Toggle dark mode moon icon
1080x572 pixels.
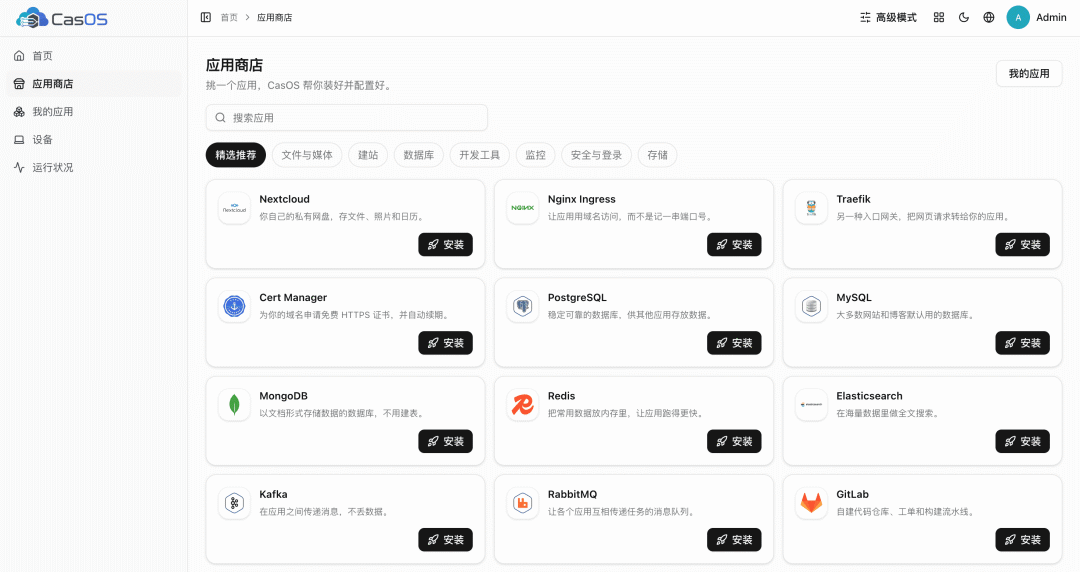pos(964,17)
